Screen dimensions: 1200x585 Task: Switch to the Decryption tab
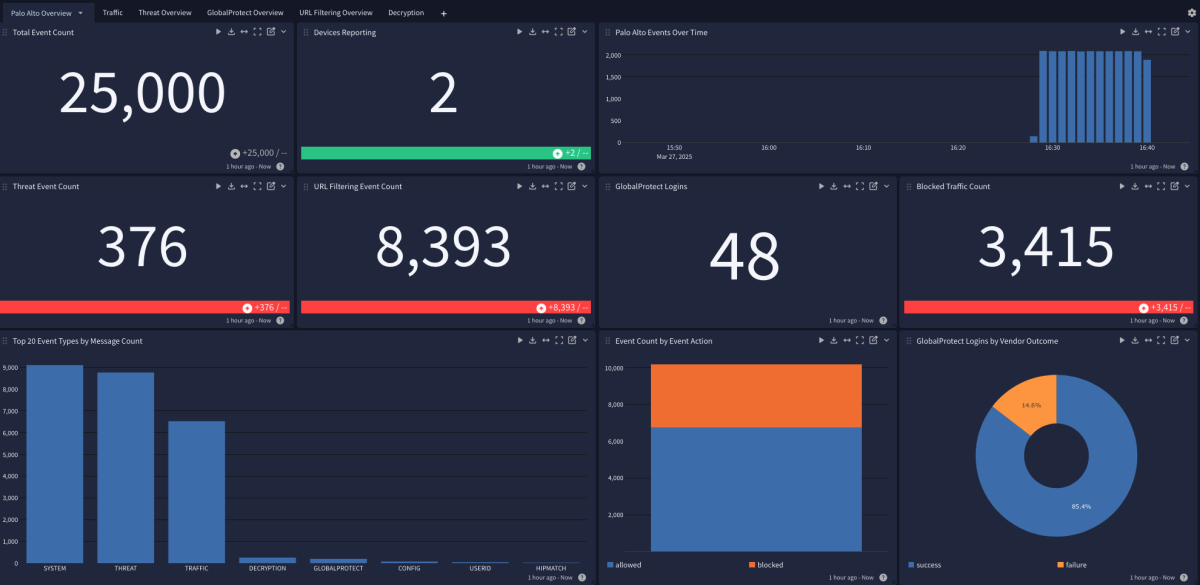coord(406,13)
